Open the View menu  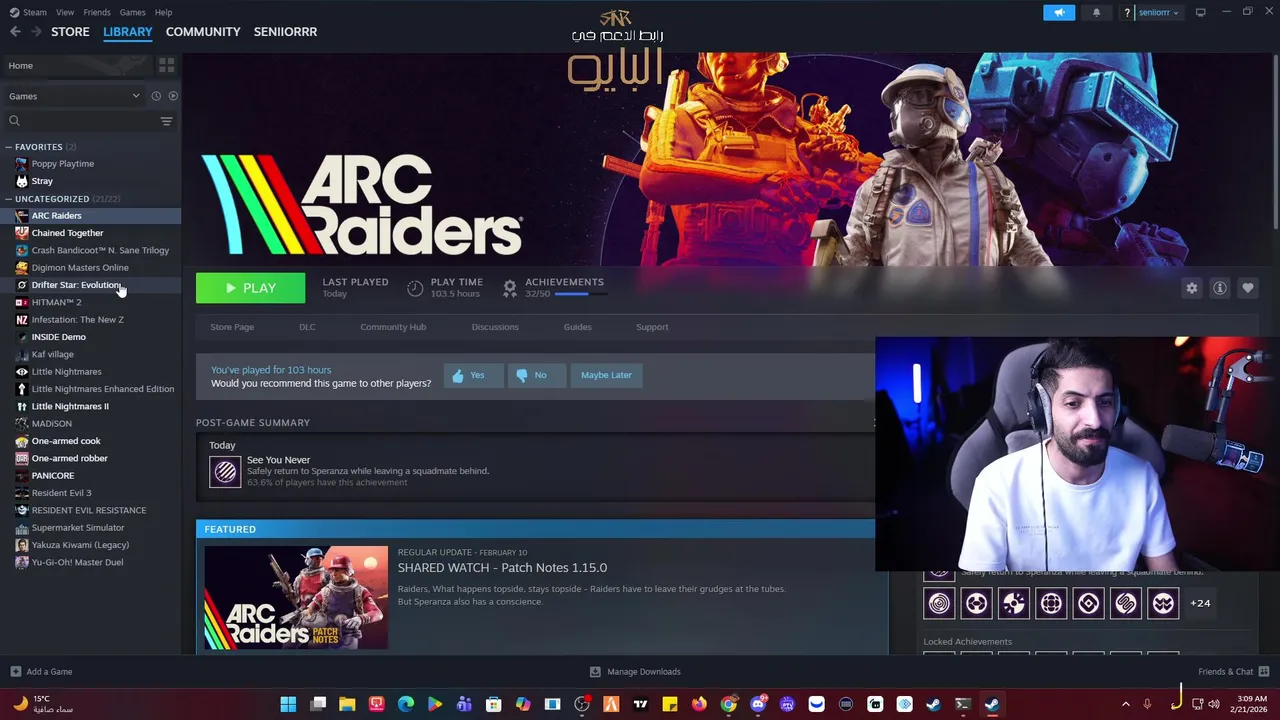click(x=65, y=12)
